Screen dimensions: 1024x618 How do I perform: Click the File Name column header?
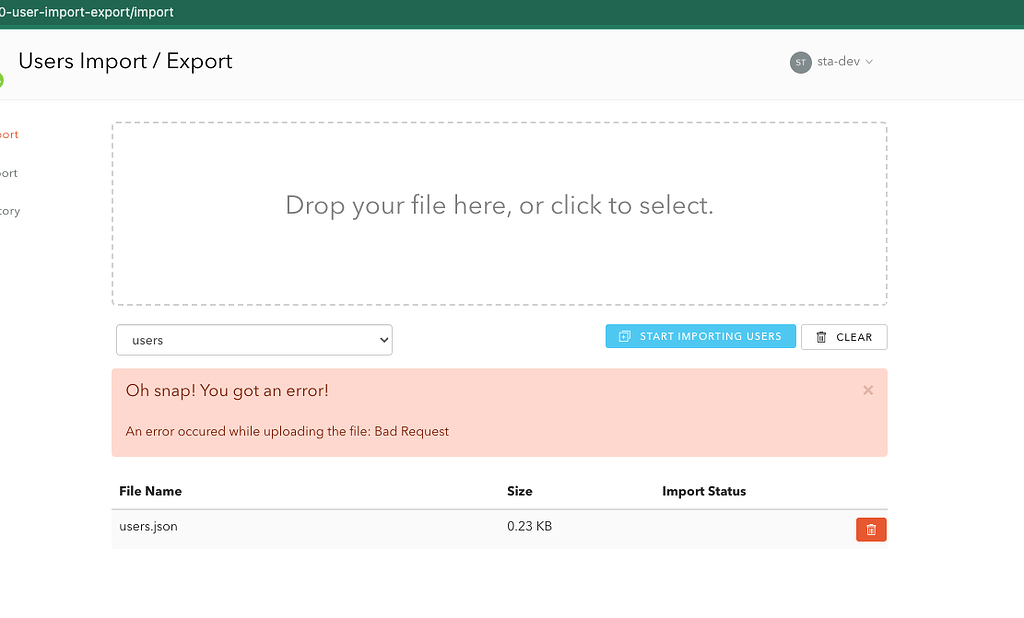150,491
